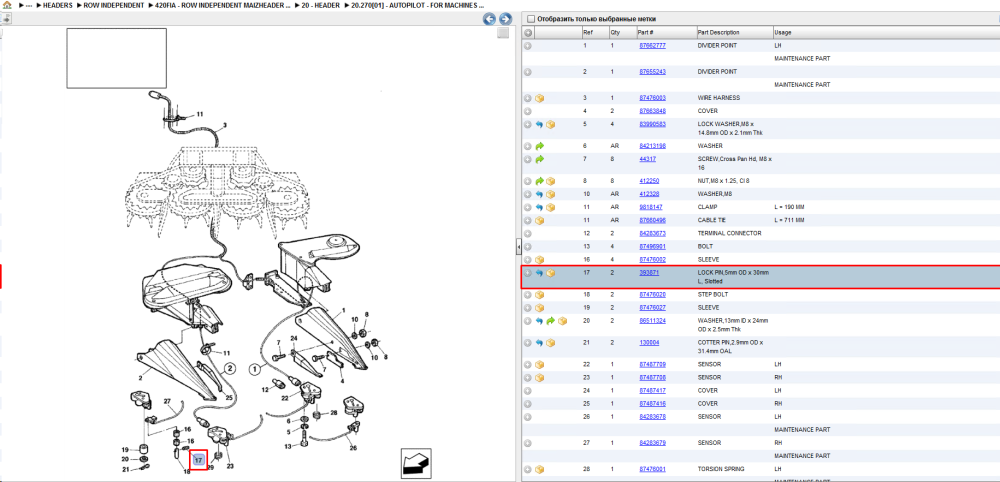Screen dimensions: 1000x482
Task: Add part 87662777 DIVIDER POINT with its plus icon
Action: [528, 46]
